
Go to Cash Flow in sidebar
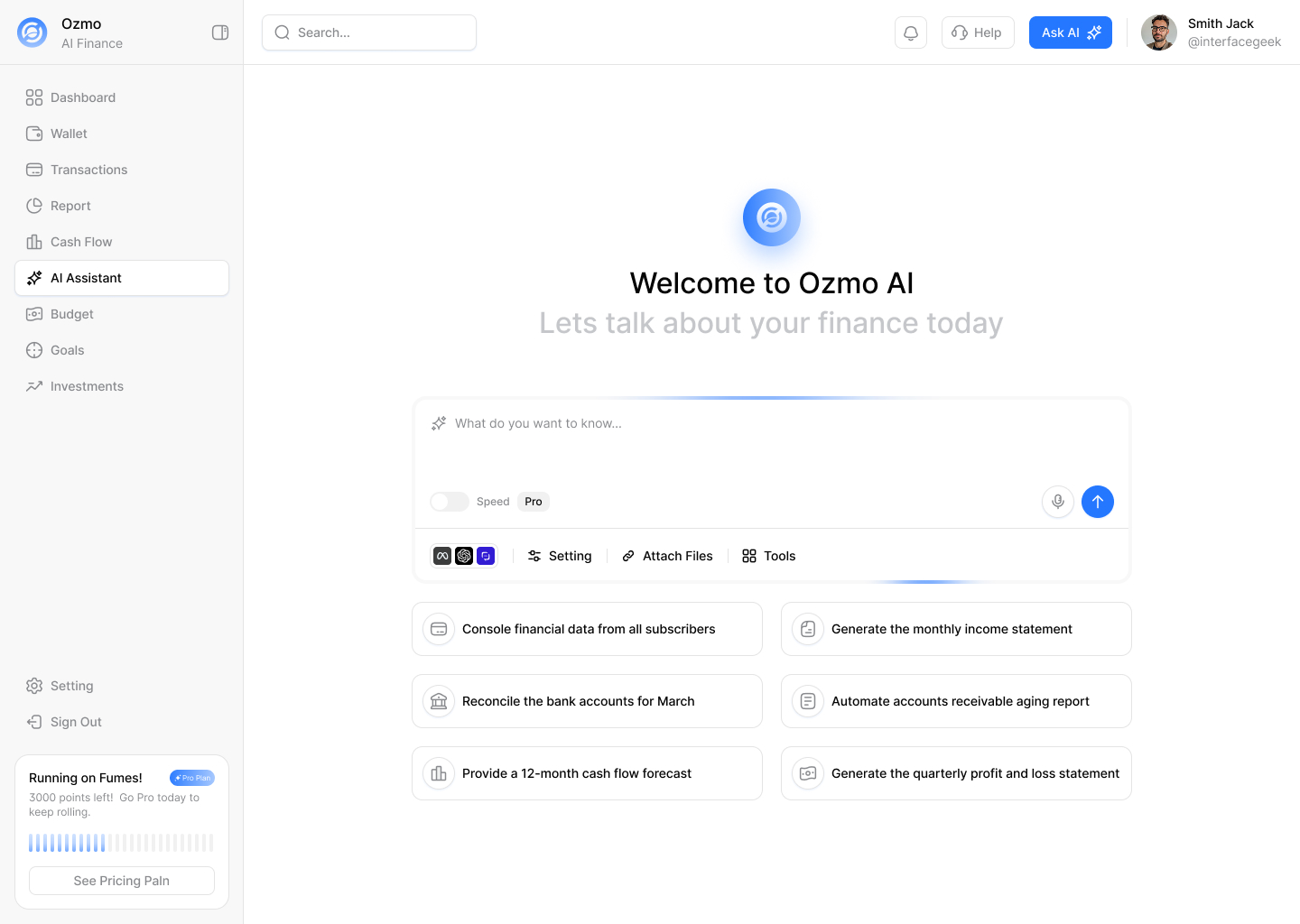pyautogui.click(x=81, y=242)
